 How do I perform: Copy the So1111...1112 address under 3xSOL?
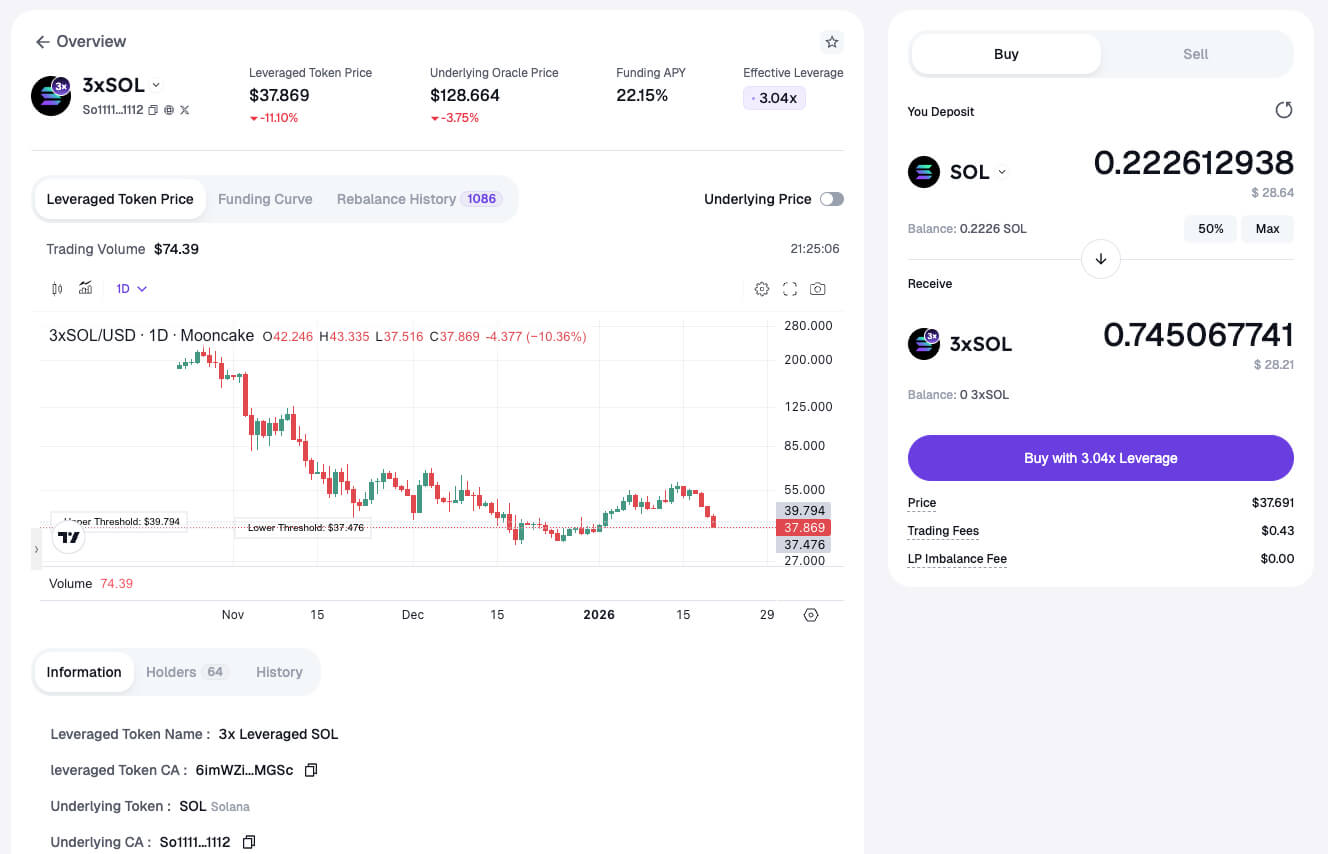(x=153, y=110)
